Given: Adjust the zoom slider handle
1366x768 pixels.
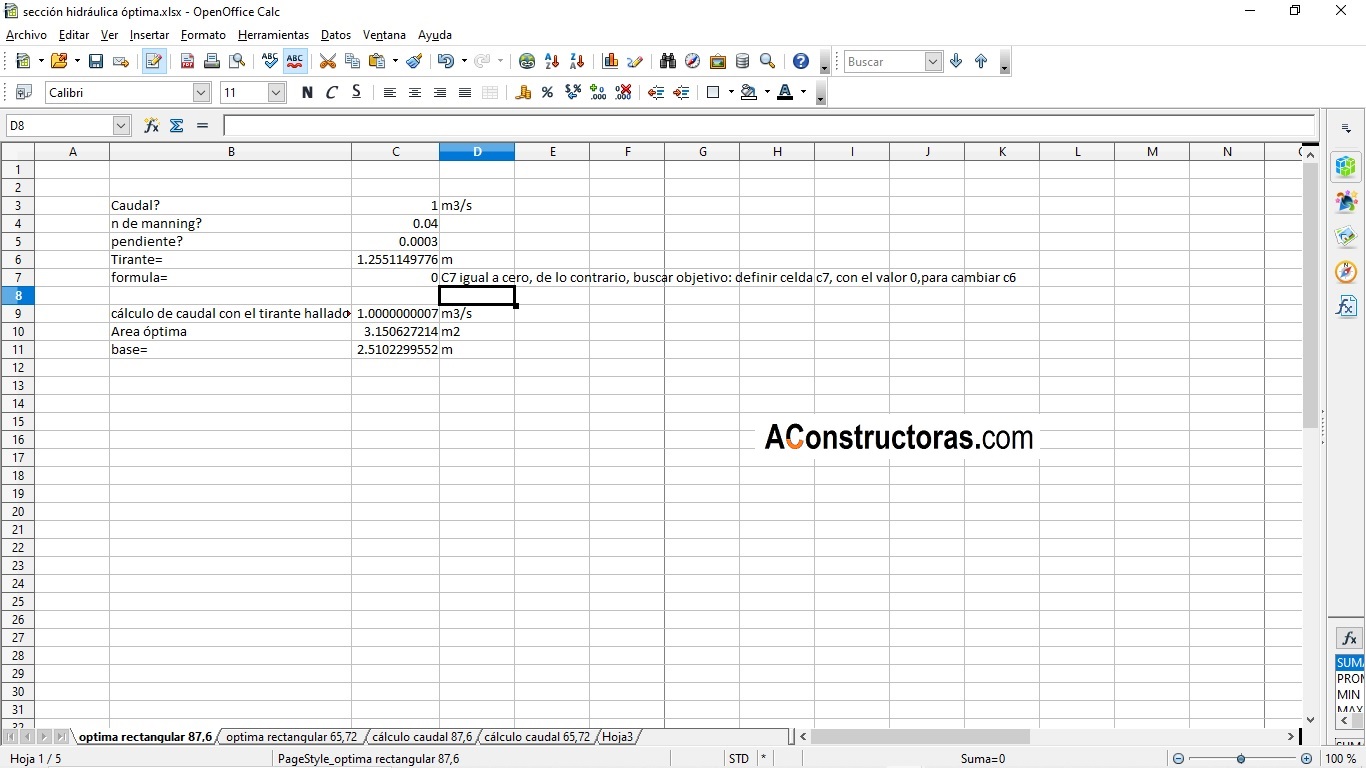Looking at the screenshot, I should point(1241,759).
